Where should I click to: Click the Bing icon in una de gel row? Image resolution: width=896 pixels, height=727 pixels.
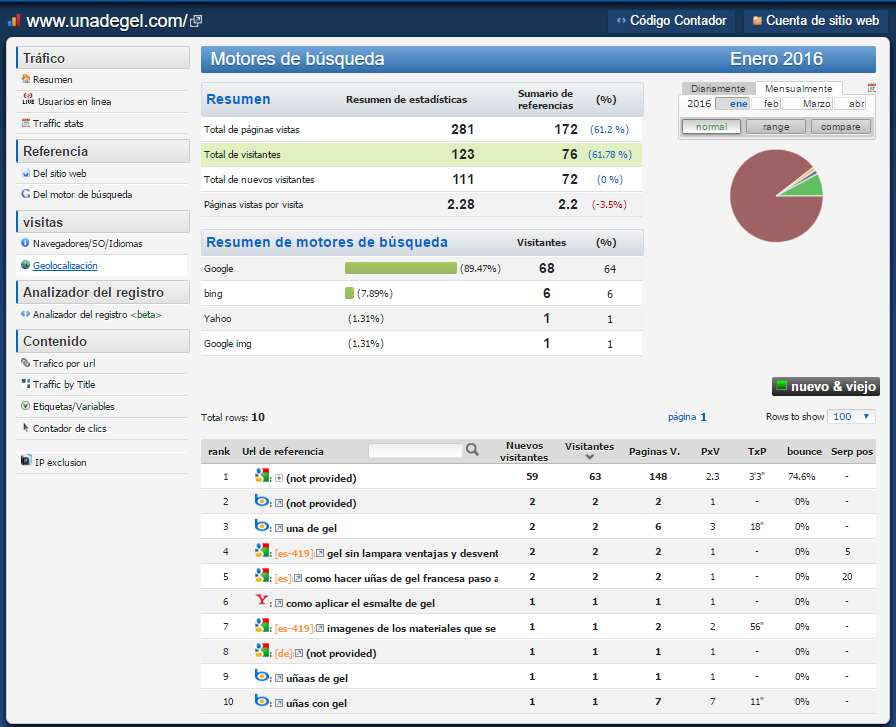(x=262, y=525)
